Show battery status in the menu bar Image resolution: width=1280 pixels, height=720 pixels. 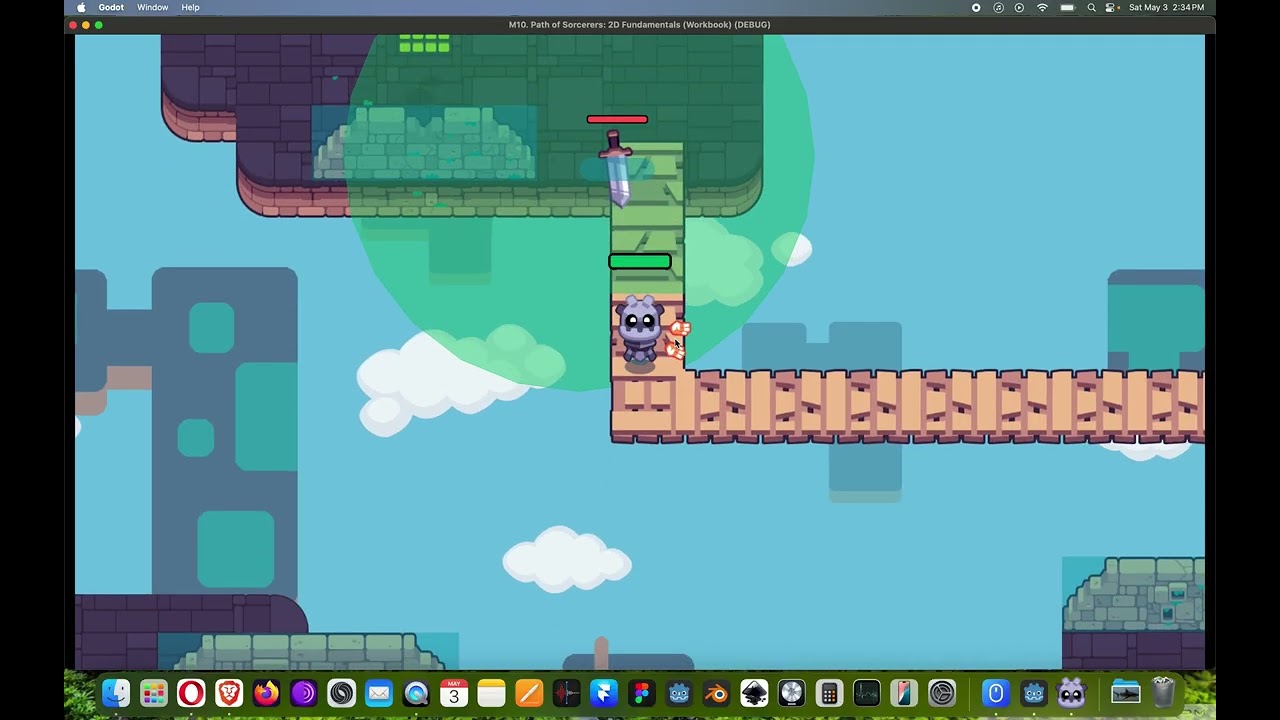tap(1067, 7)
